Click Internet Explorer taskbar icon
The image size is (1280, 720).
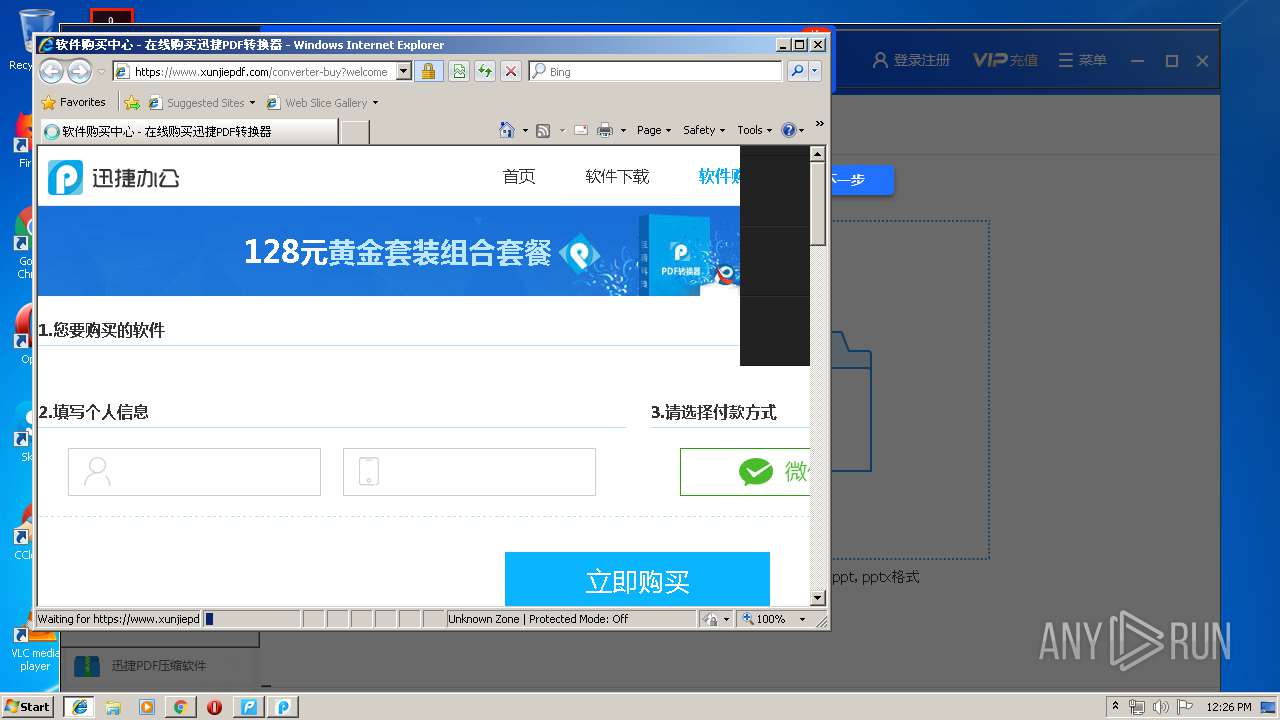tap(79, 706)
